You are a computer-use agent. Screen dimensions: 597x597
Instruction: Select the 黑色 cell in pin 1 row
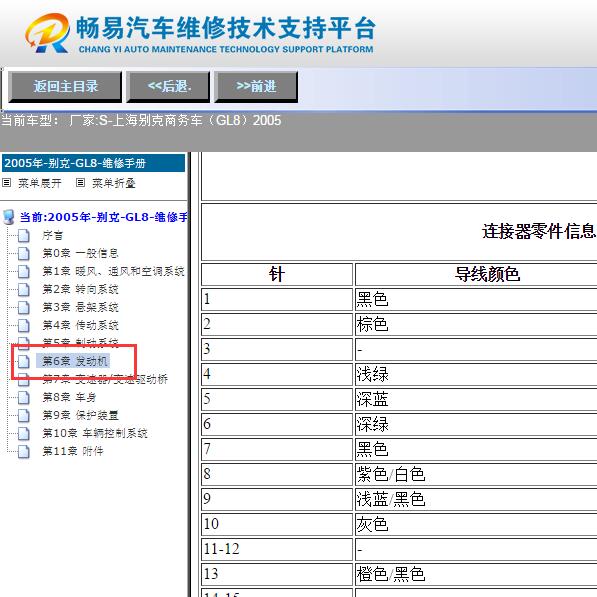coord(476,299)
